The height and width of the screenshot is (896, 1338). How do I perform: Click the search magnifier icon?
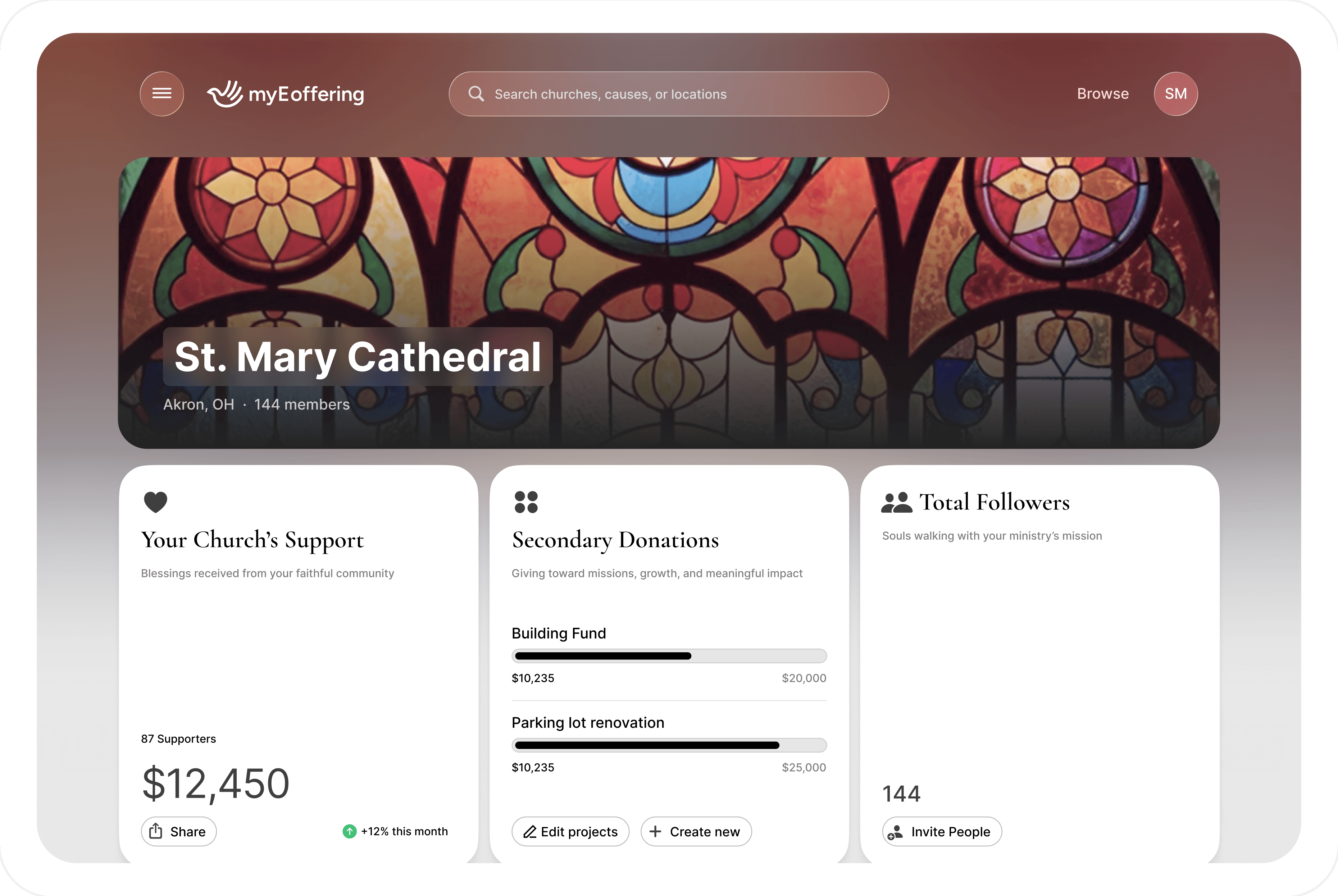[x=475, y=94]
